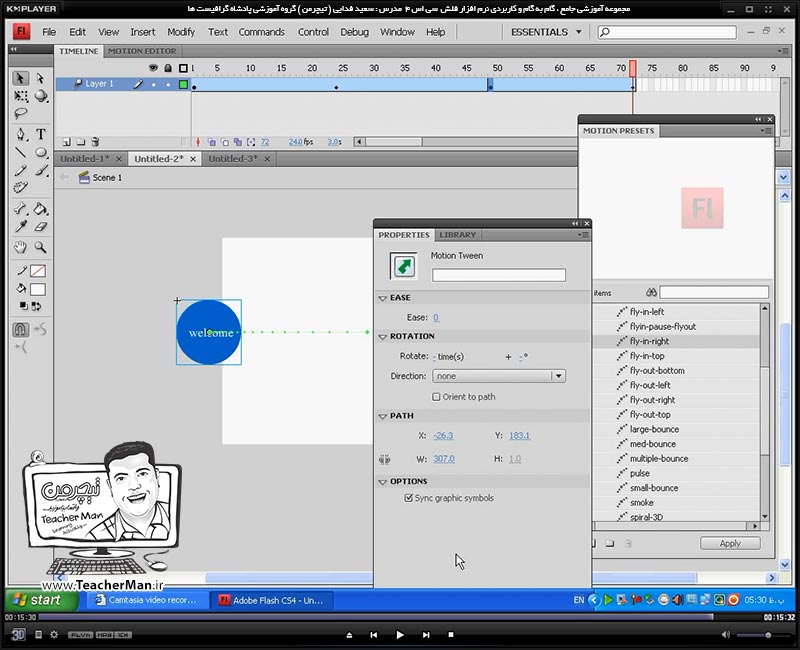Click the Ease value 0
The width and height of the screenshot is (800, 650).
click(436, 317)
